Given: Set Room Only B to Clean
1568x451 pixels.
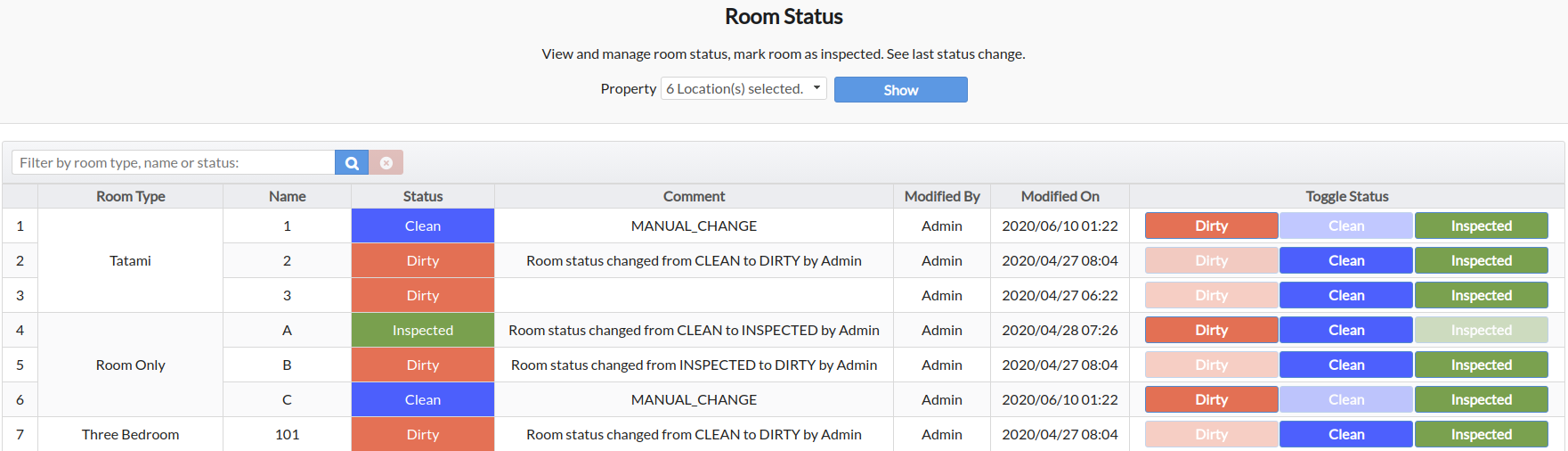Looking at the screenshot, I should 1345,365.
